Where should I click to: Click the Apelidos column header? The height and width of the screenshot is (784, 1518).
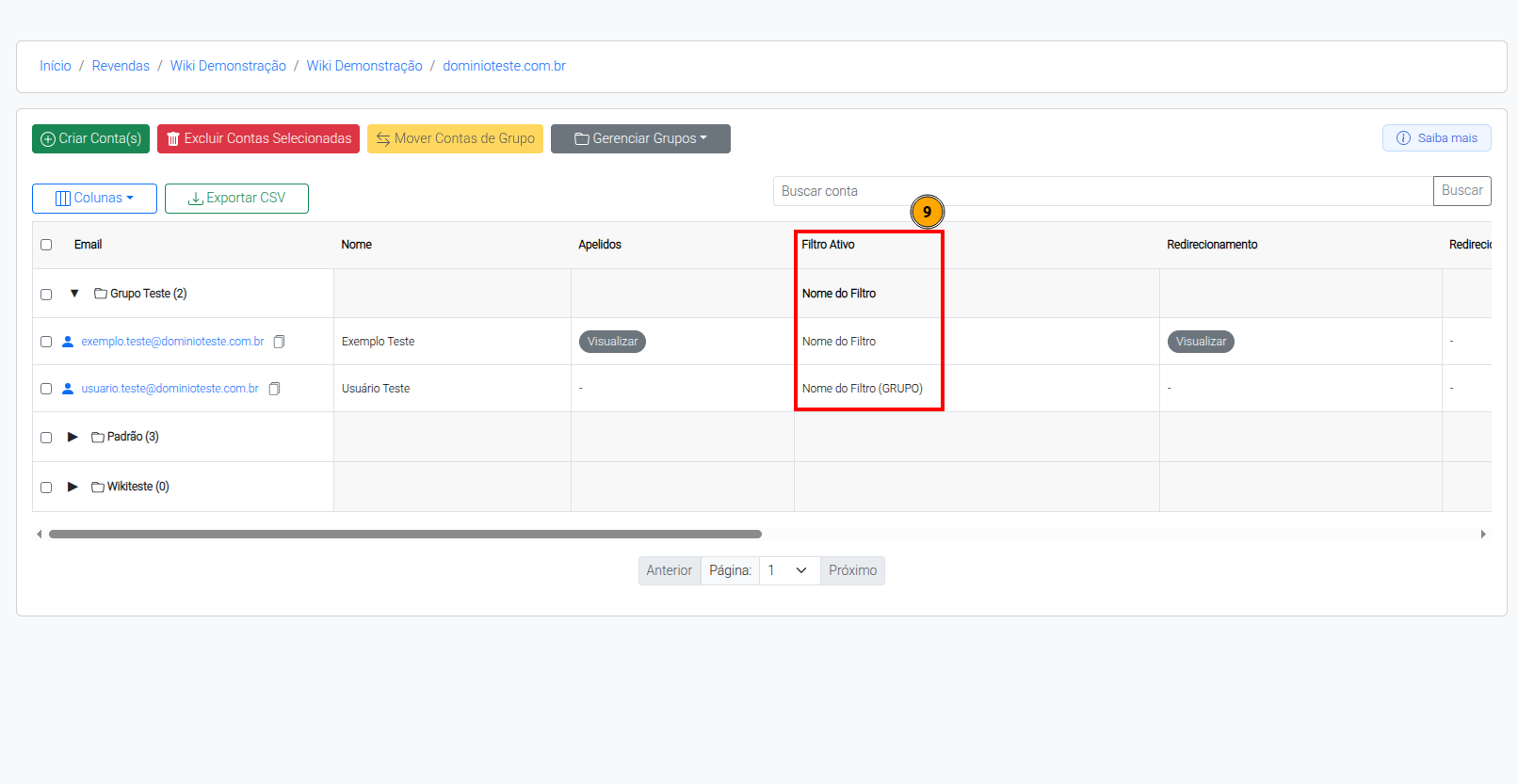[600, 245]
